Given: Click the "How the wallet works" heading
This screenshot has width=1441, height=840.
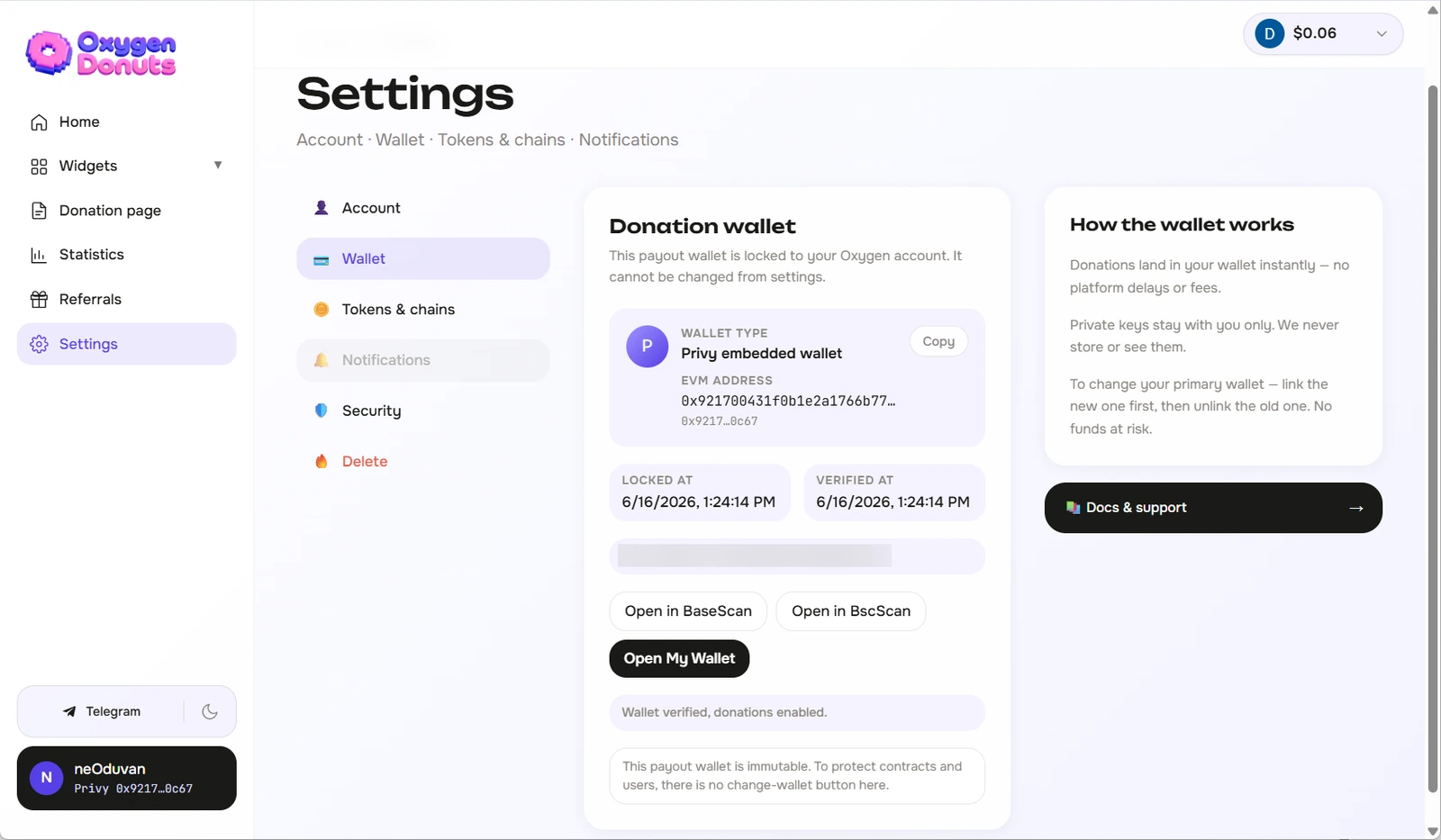Looking at the screenshot, I should click(1182, 225).
